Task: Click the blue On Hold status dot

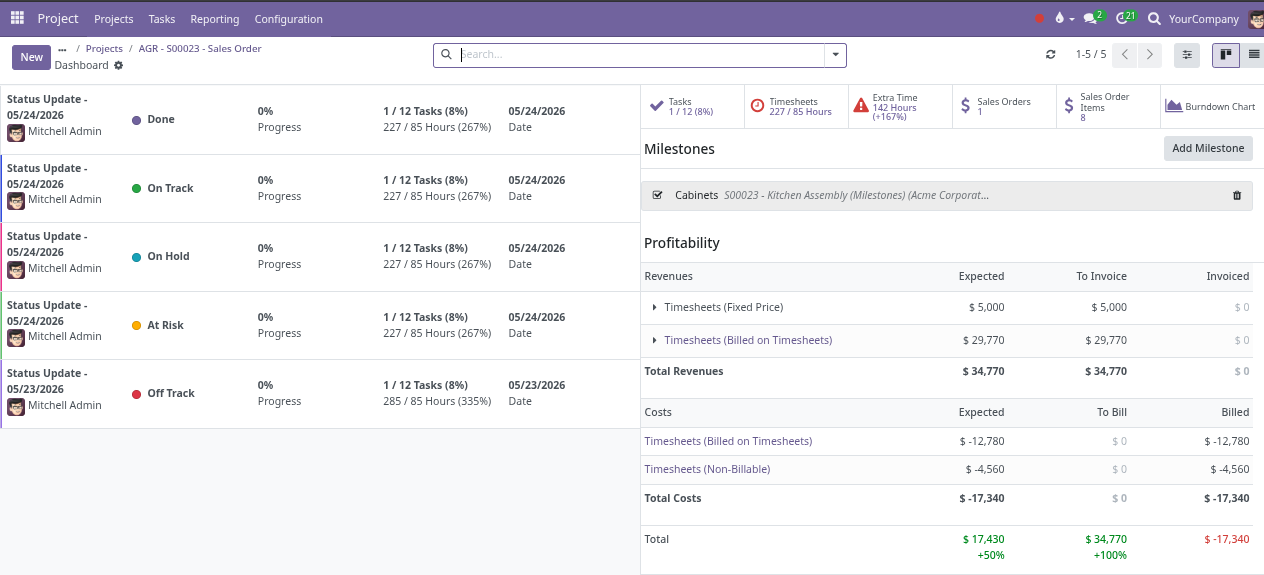Action: click(x=137, y=257)
